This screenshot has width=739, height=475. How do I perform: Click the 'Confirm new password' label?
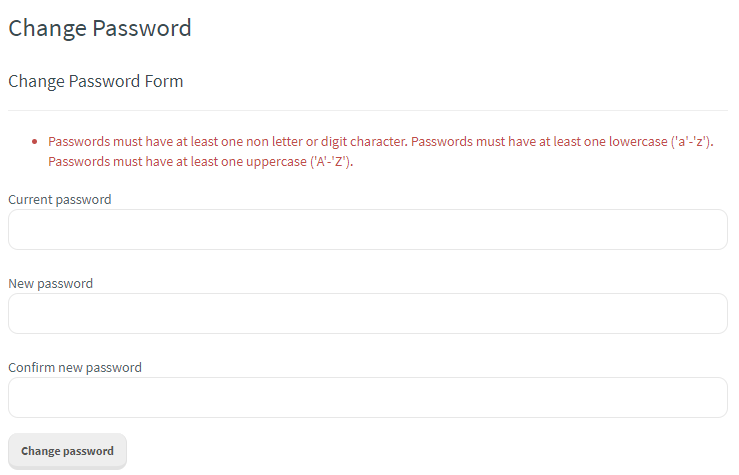[x=75, y=368]
